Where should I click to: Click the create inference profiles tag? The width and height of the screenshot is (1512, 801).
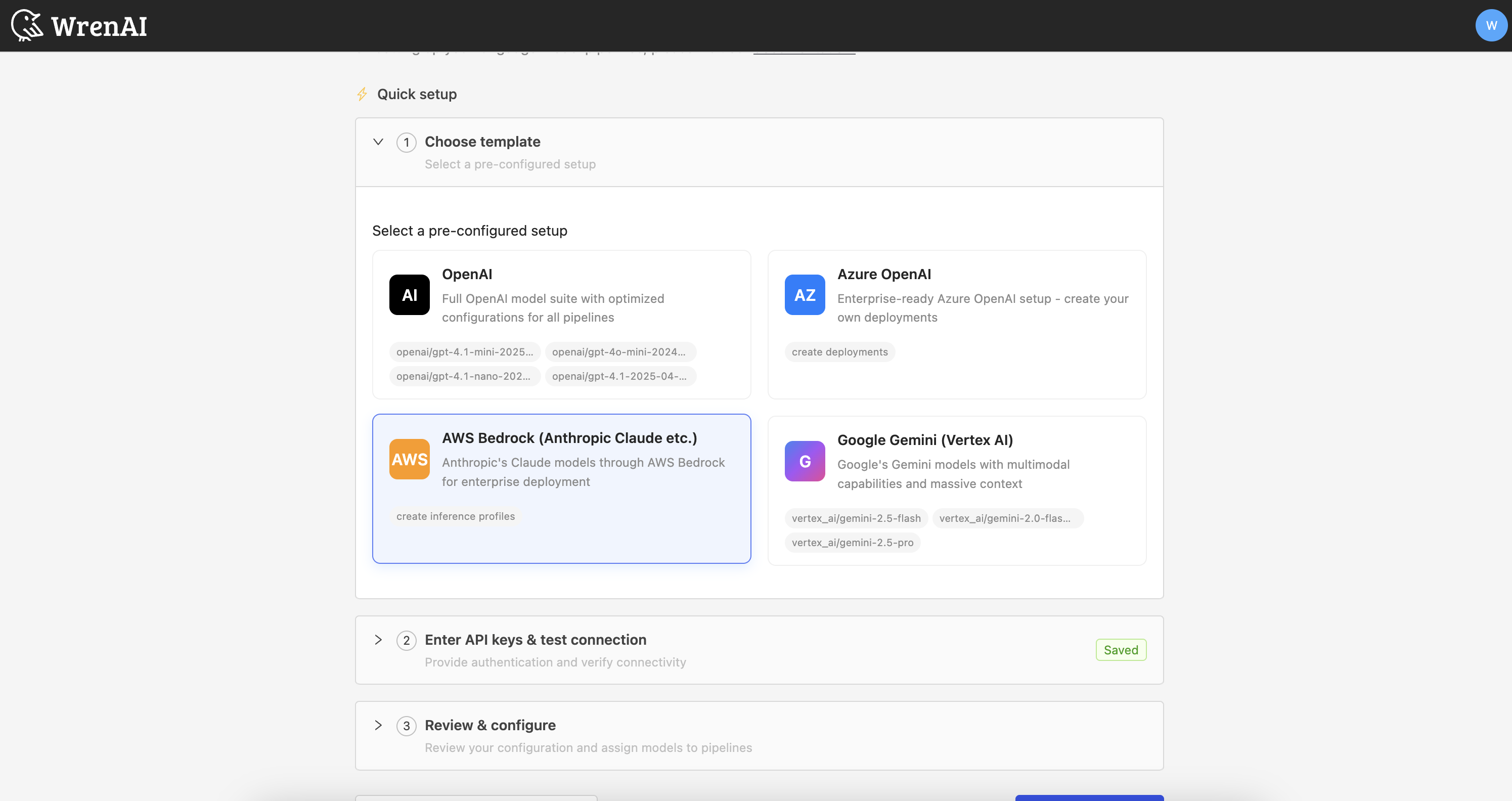click(455, 516)
